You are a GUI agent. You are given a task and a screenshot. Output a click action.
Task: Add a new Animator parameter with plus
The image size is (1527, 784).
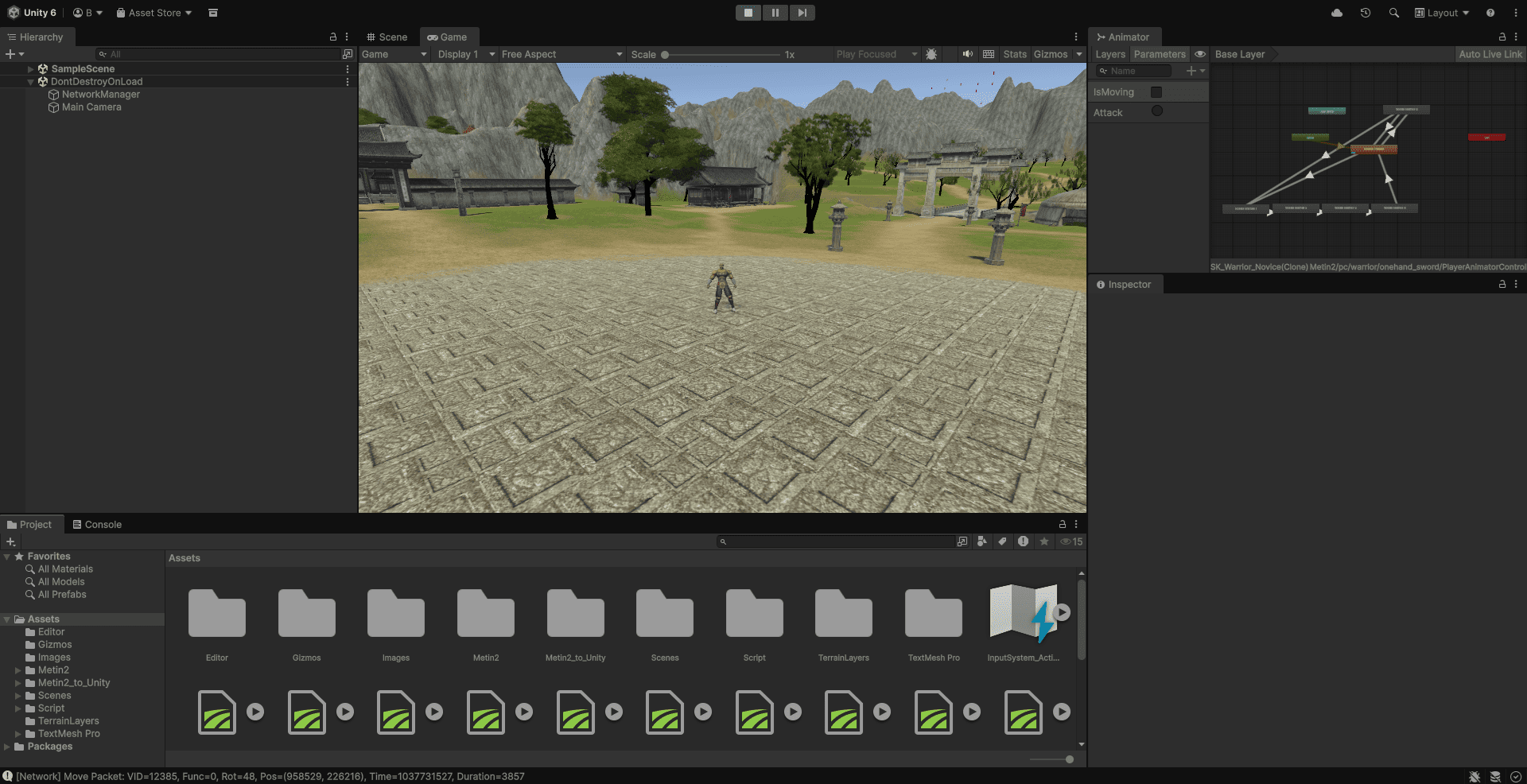click(1195, 71)
